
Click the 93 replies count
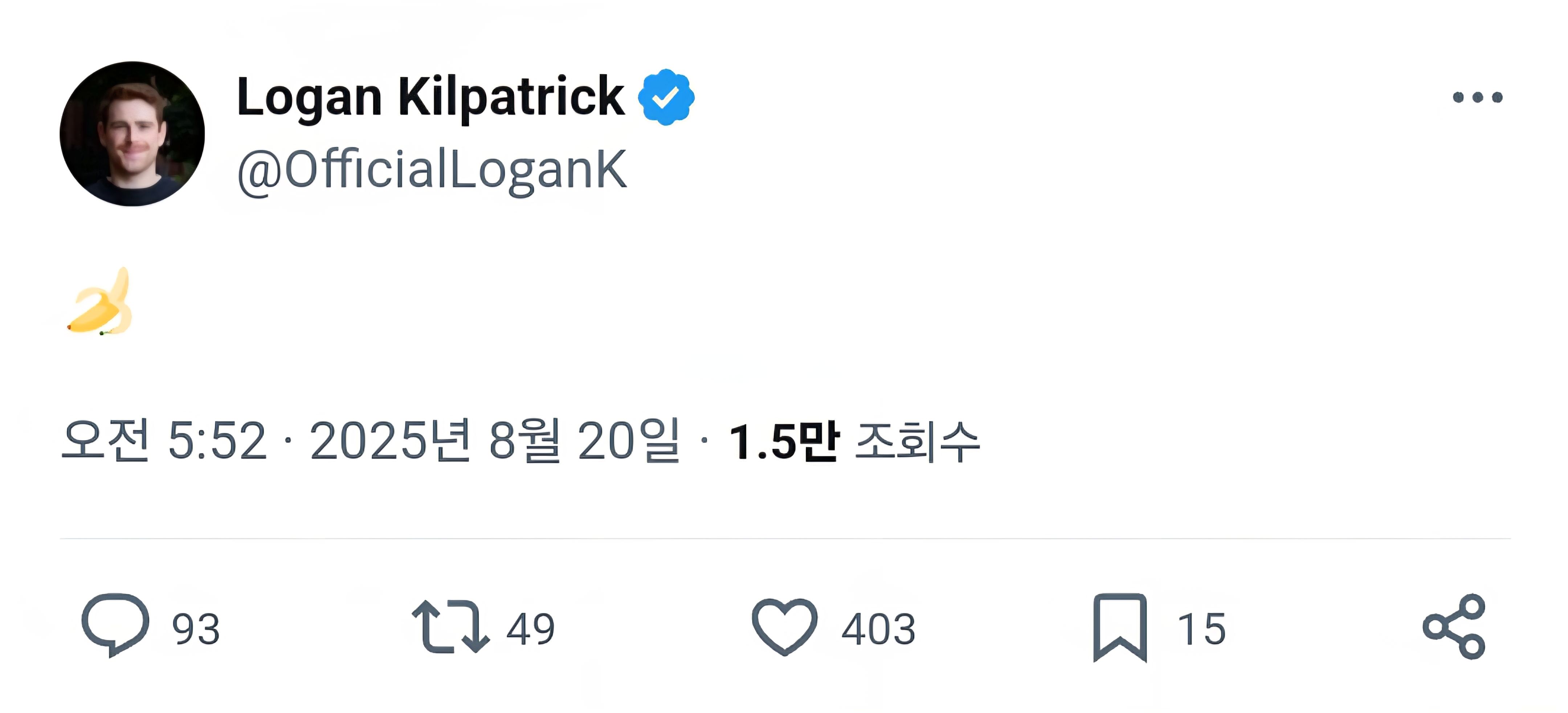(x=195, y=629)
